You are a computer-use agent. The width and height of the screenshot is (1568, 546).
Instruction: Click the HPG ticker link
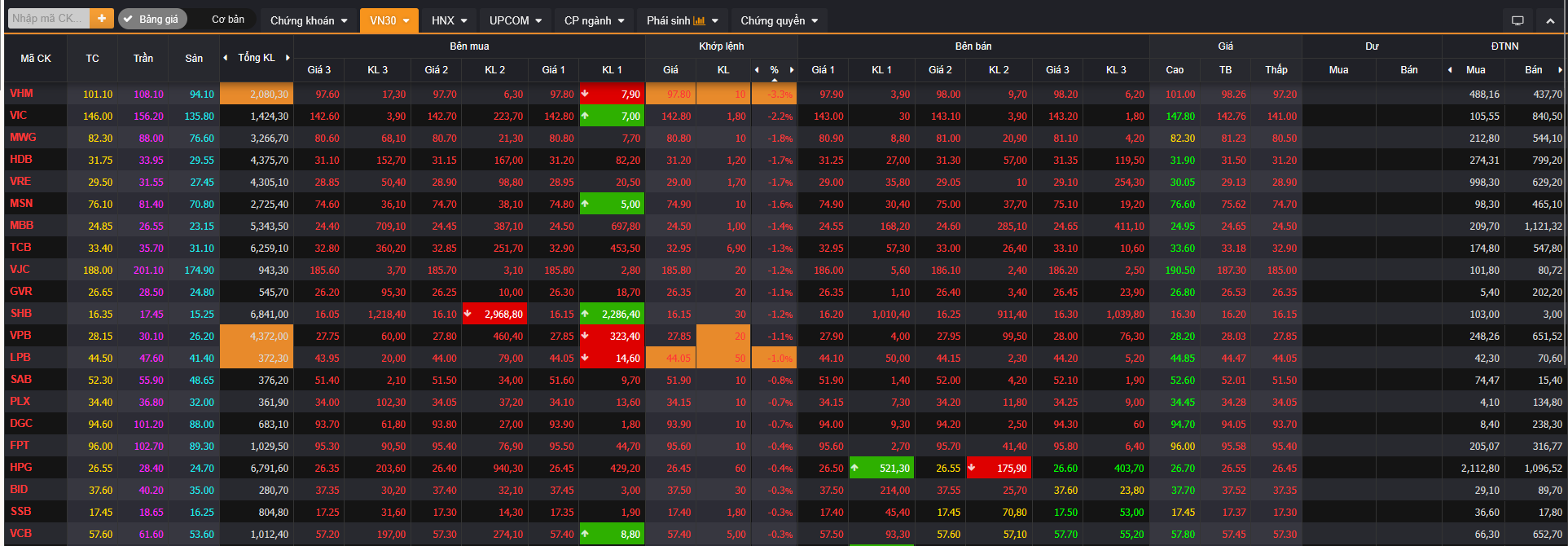21,468
